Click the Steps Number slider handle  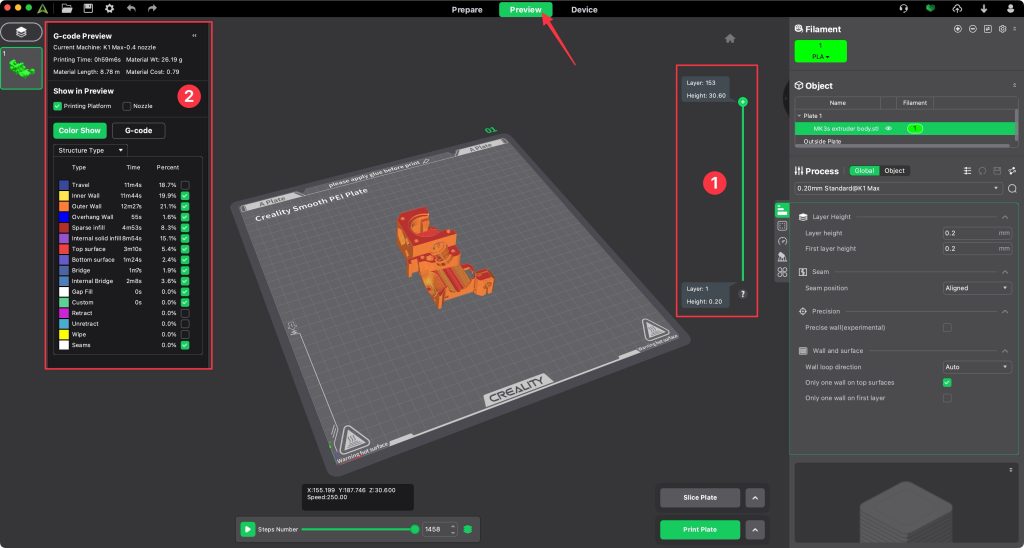click(x=414, y=529)
